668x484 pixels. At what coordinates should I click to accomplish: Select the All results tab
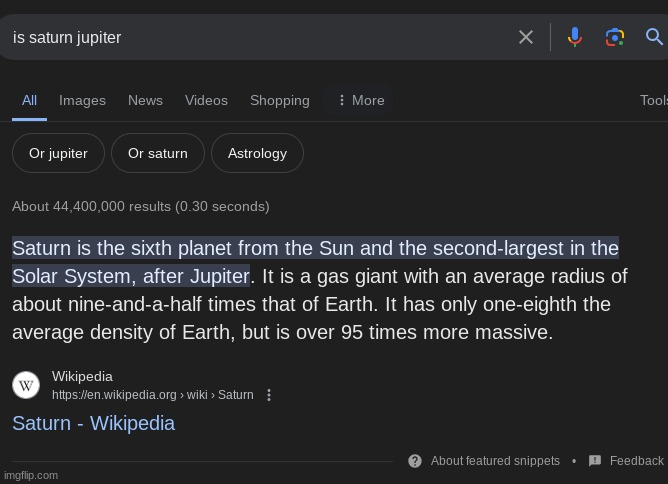click(29, 100)
